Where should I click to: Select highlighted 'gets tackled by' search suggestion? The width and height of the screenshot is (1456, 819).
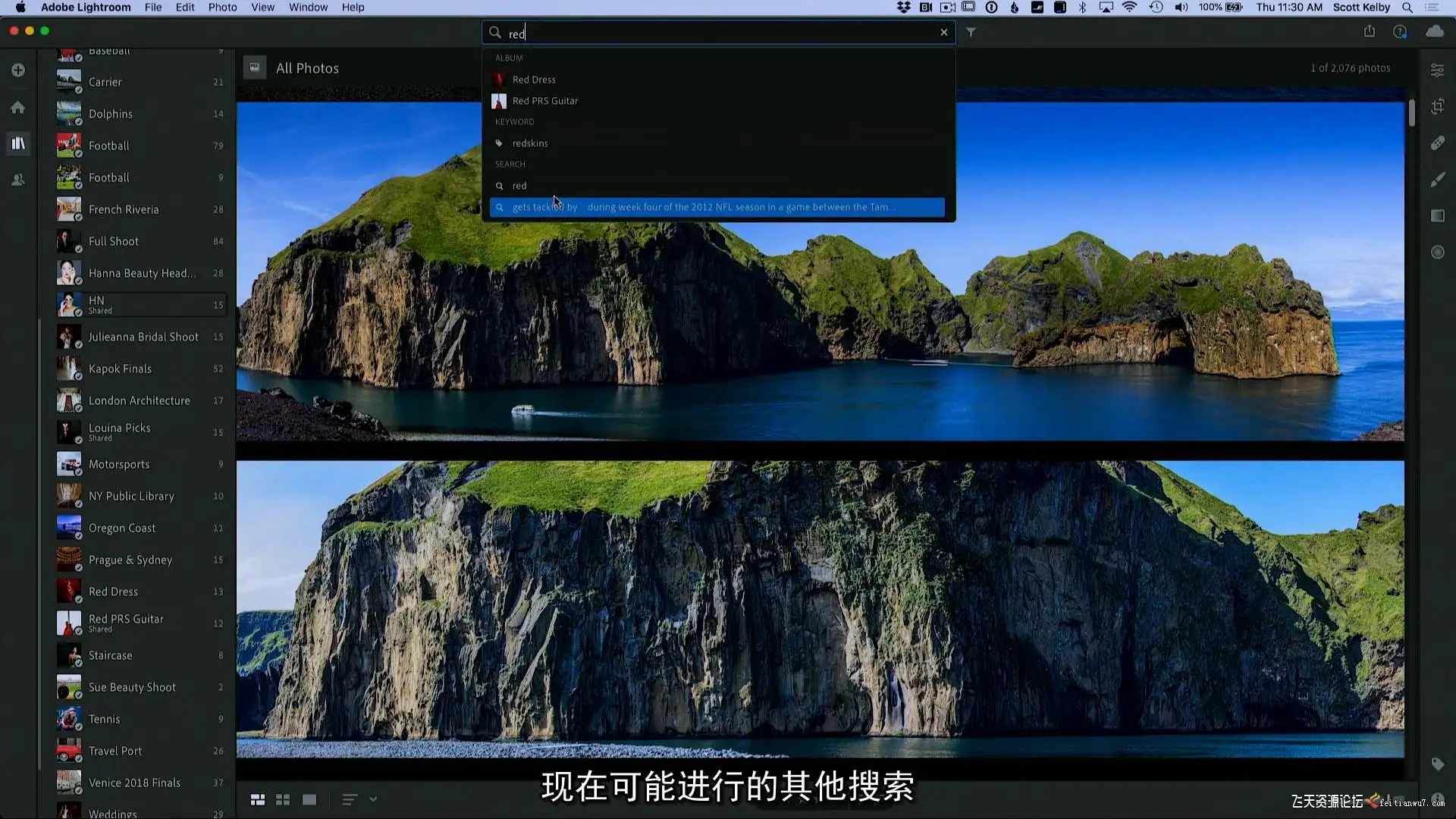tap(717, 207)
